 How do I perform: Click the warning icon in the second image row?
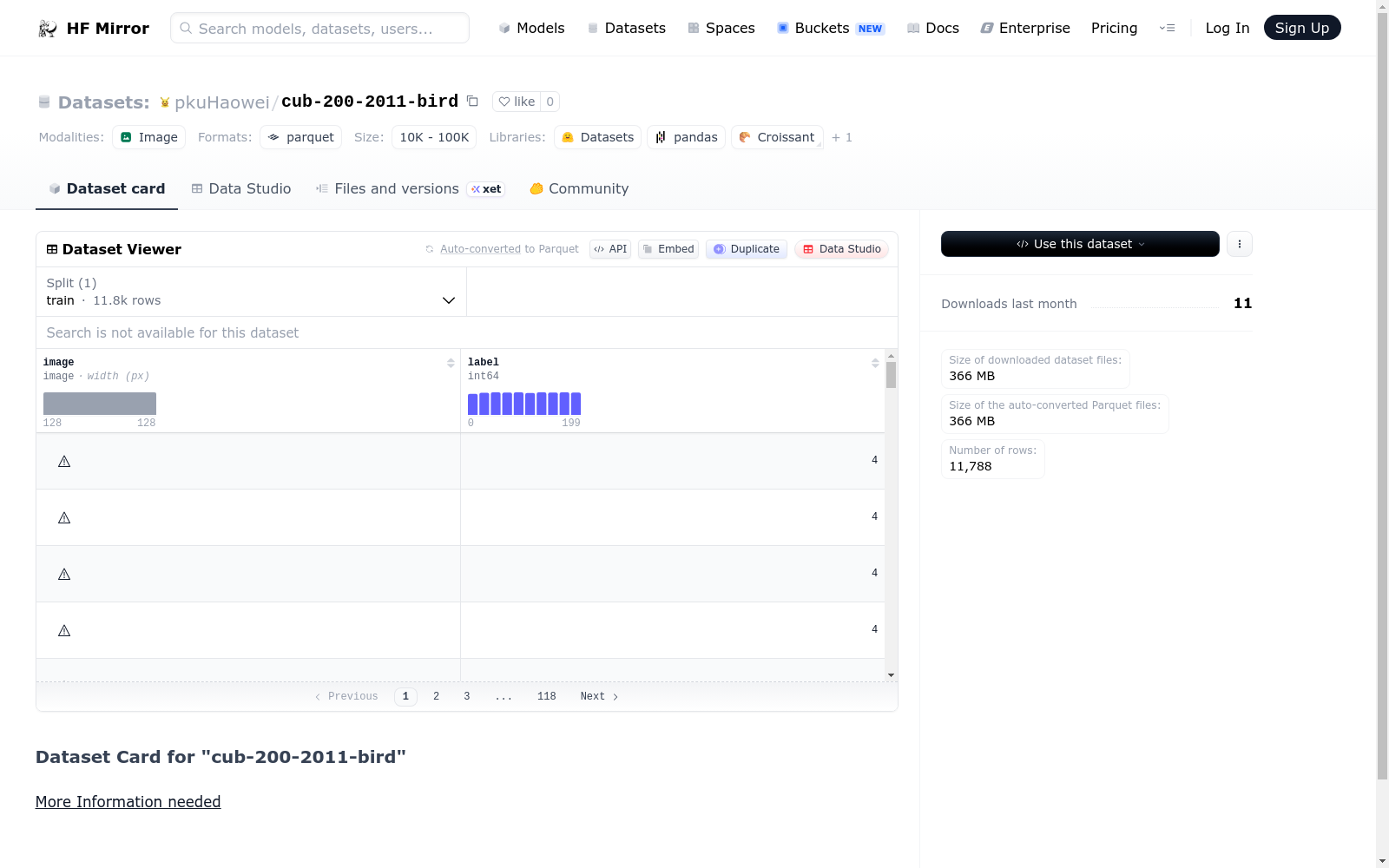64,517
